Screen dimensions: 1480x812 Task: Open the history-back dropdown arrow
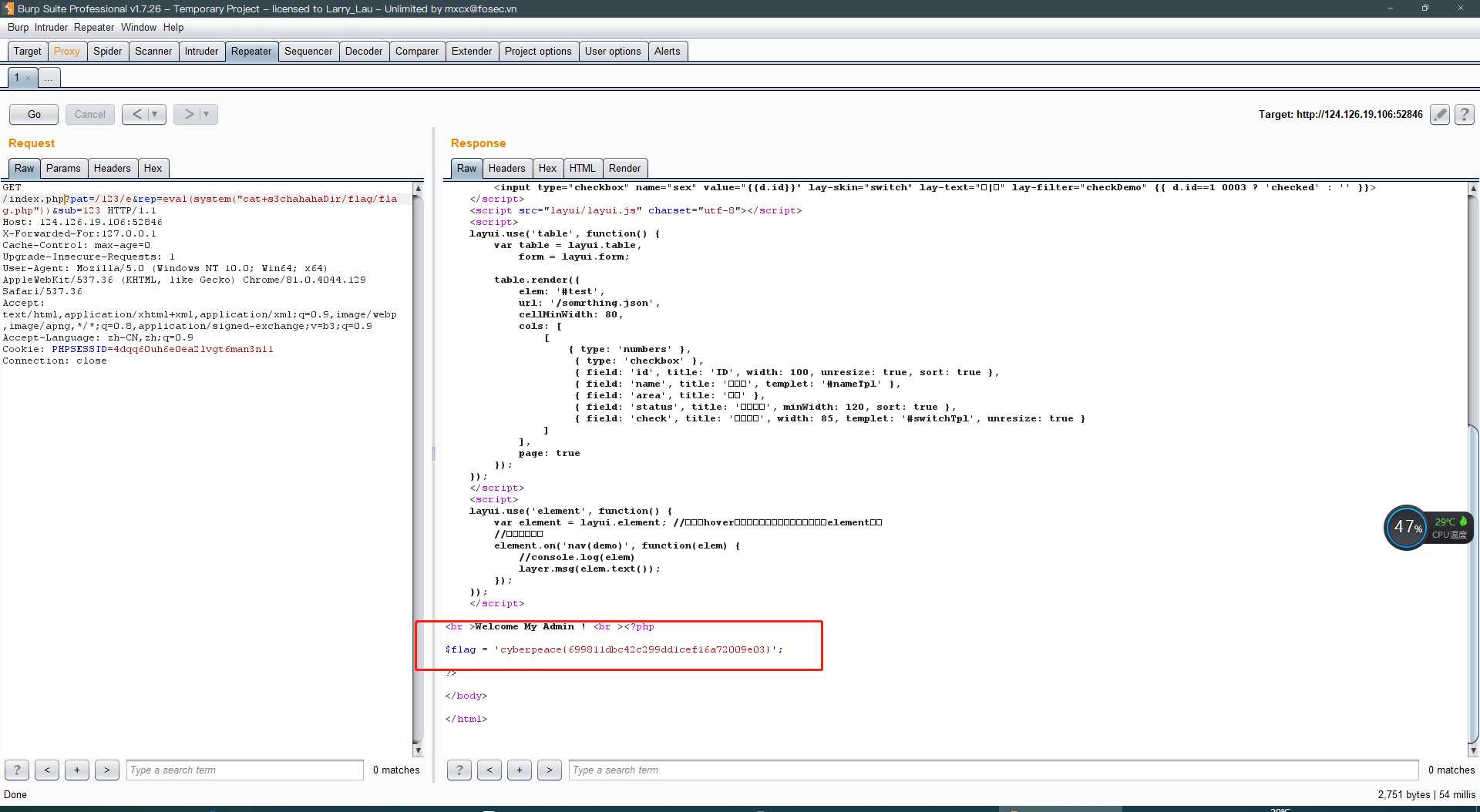click(156, 114)
